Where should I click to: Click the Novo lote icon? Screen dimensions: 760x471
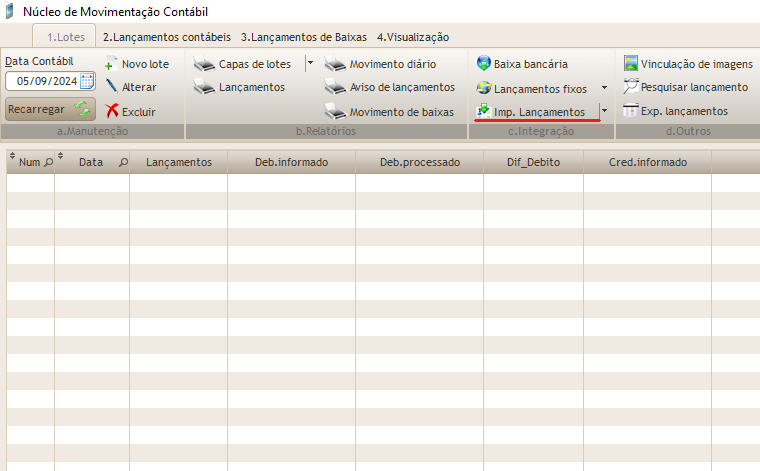click(x=111, y=64)
